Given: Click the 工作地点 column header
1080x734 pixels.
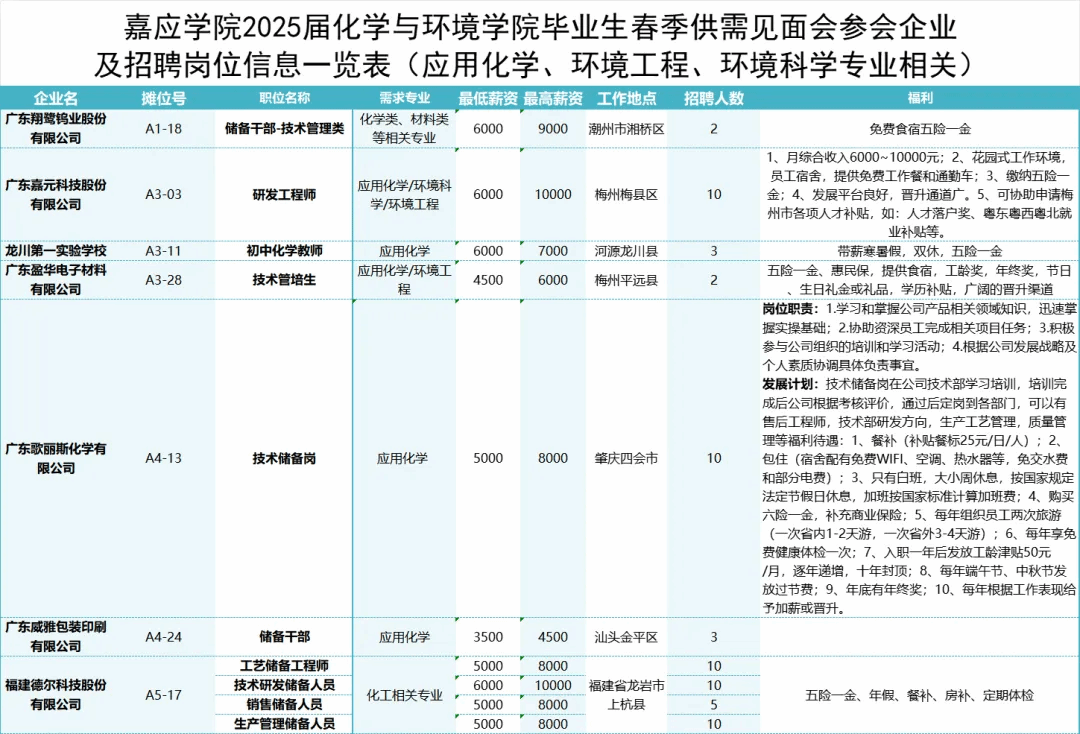Looking at the screenshot, I should pyautogui.click(x=627, y=99).
